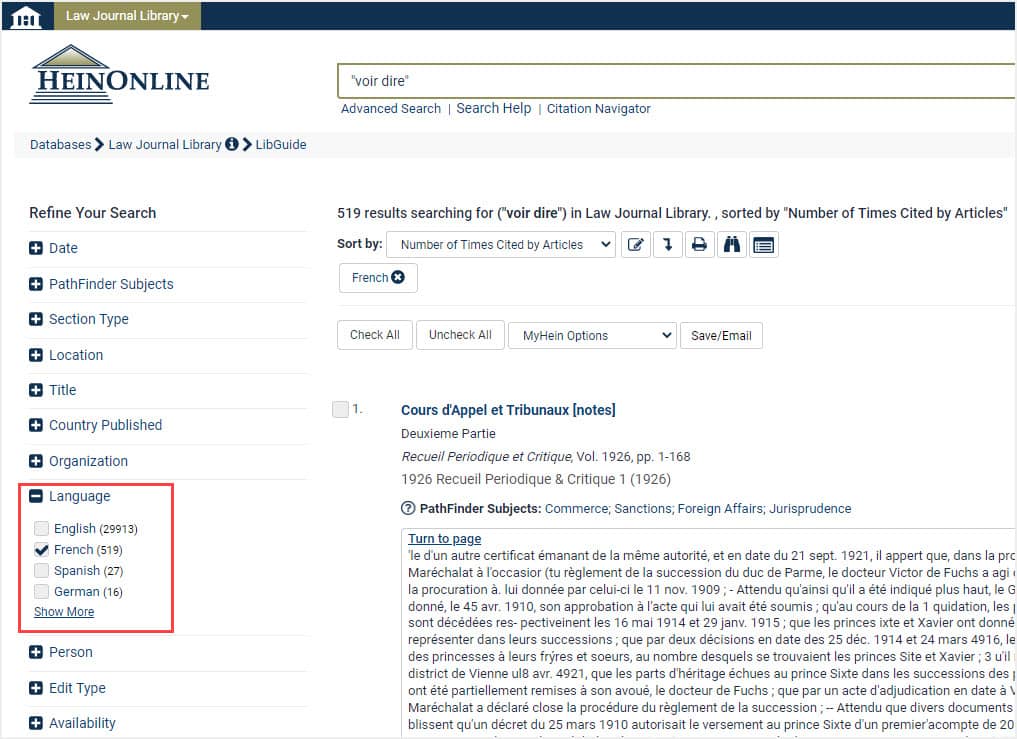The image size is (1017, 739).
Task: Click the Turn to page link
Action: click(445, 539)
